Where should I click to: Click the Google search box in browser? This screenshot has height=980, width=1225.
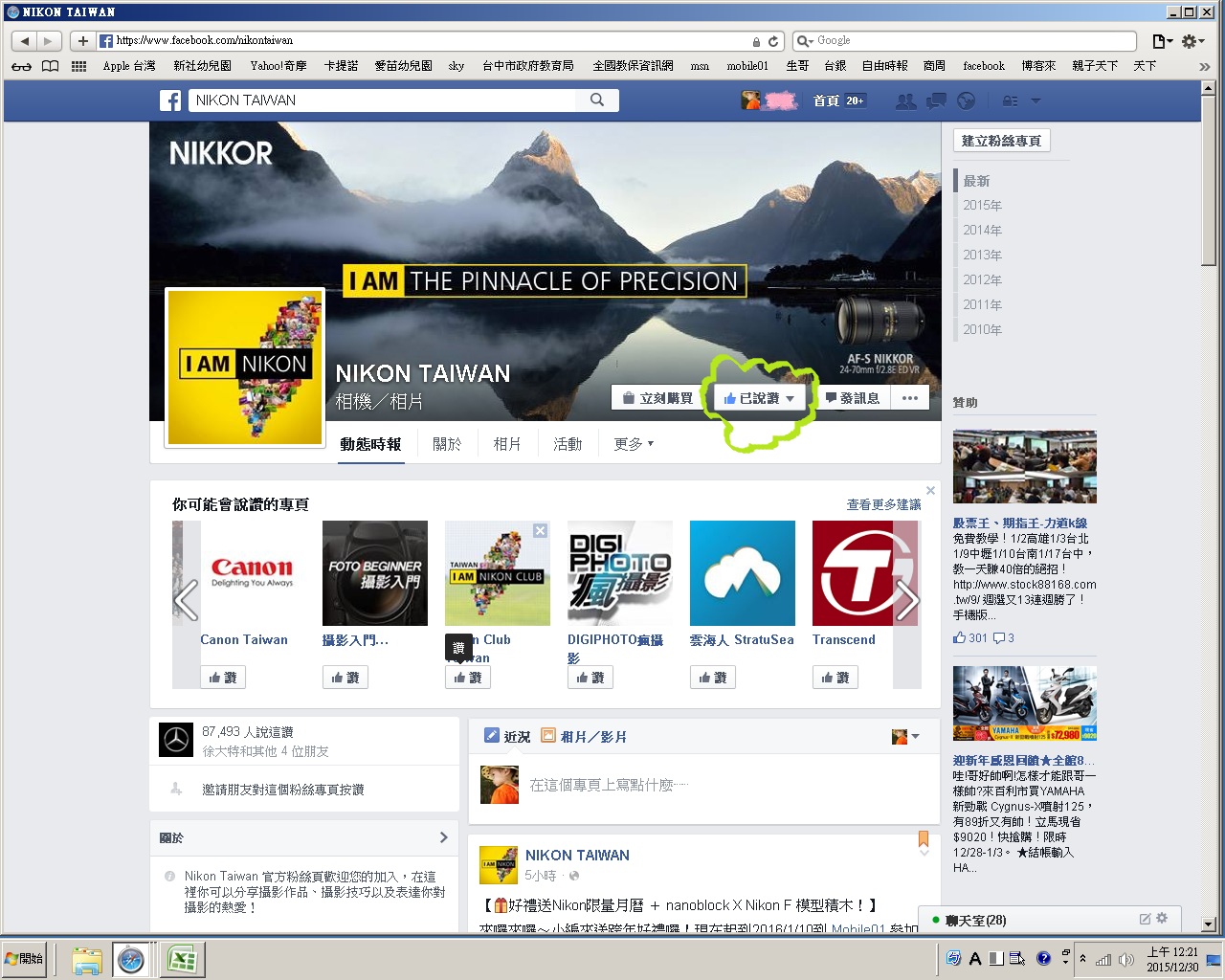click(x=965, y=41)
